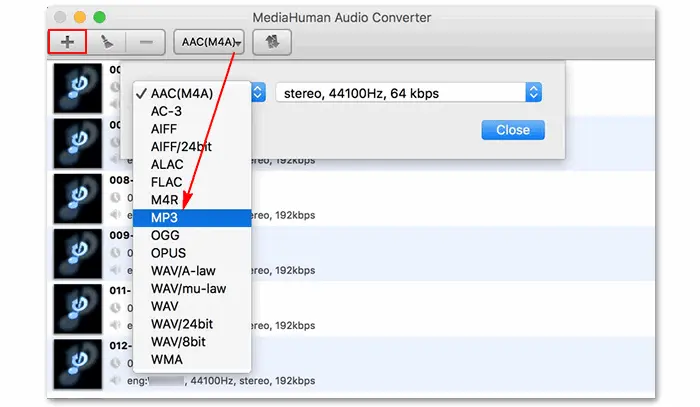Click the start conversion toolbar icon
The width and height of the screenshot is (700, 407).
coord(271,43)
